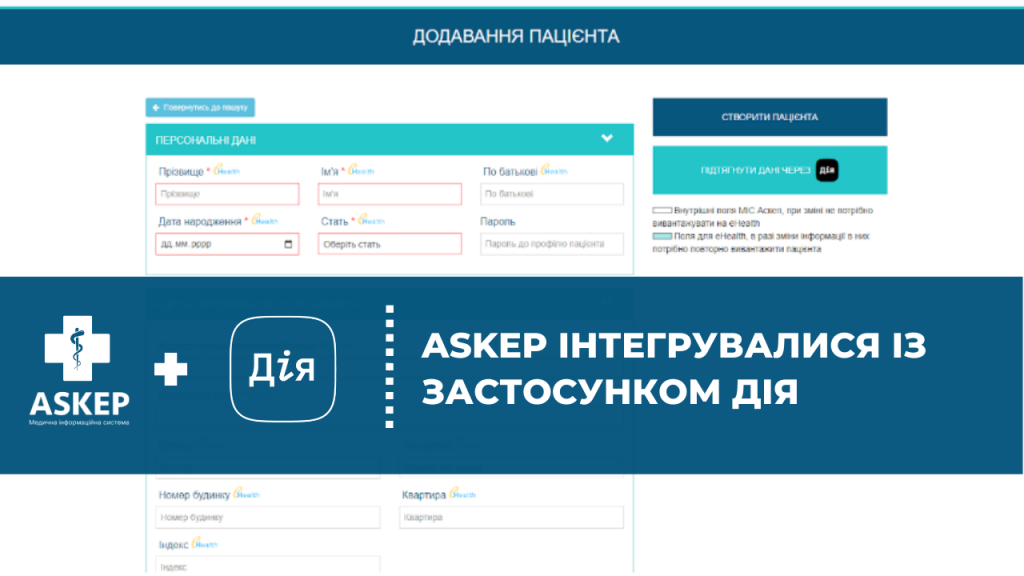Click the ASKEP medical cross logo
1024x576 pixels.
78,350
